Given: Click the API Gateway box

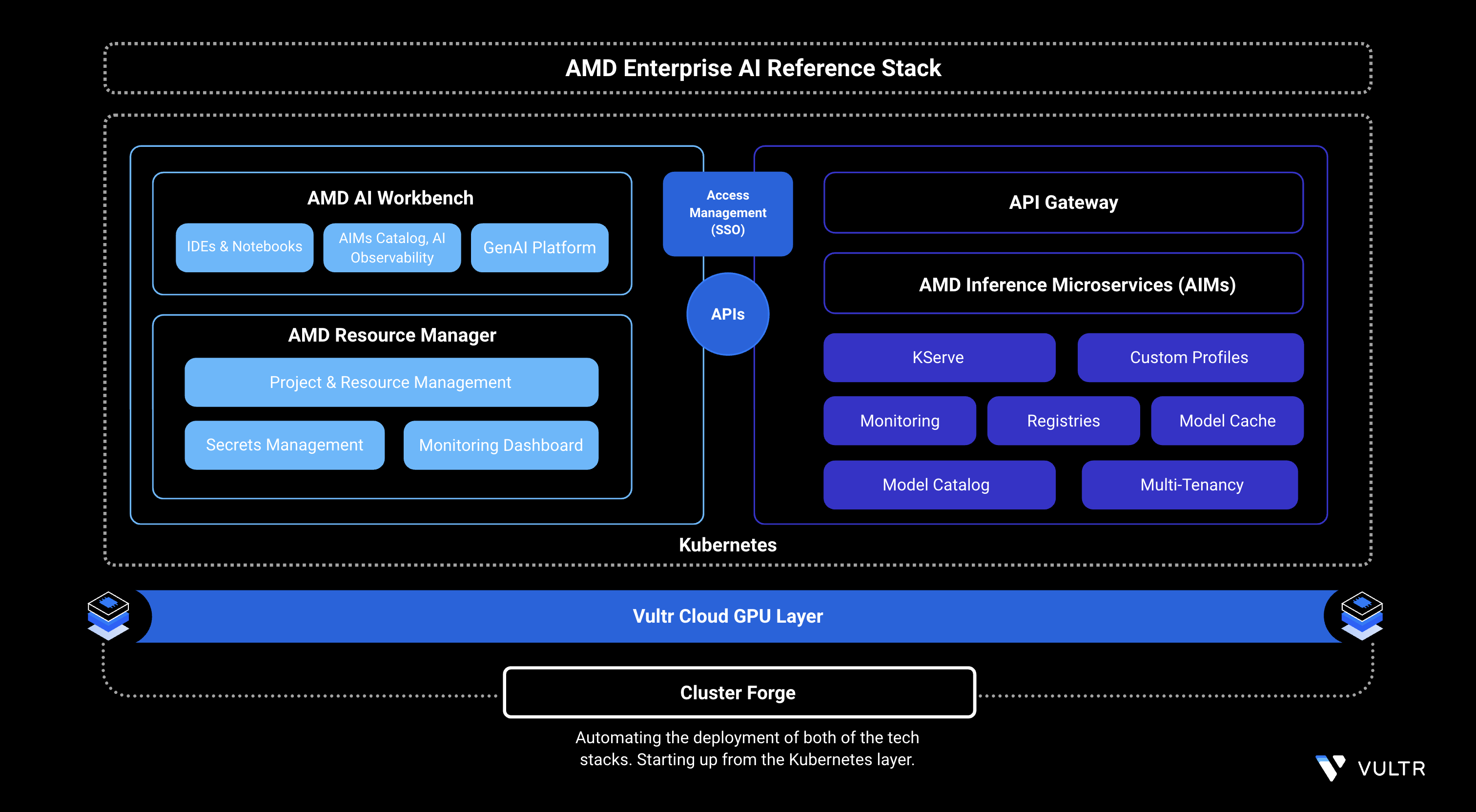Looking at the screenshot, I should pyautogui.click(x=1064, y=203).
